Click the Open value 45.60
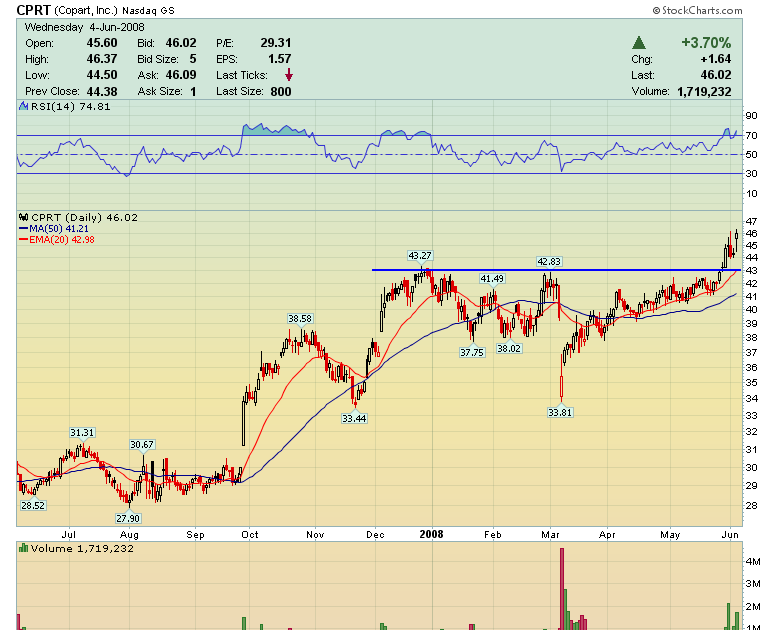The image size is (780, 630). 101,43
